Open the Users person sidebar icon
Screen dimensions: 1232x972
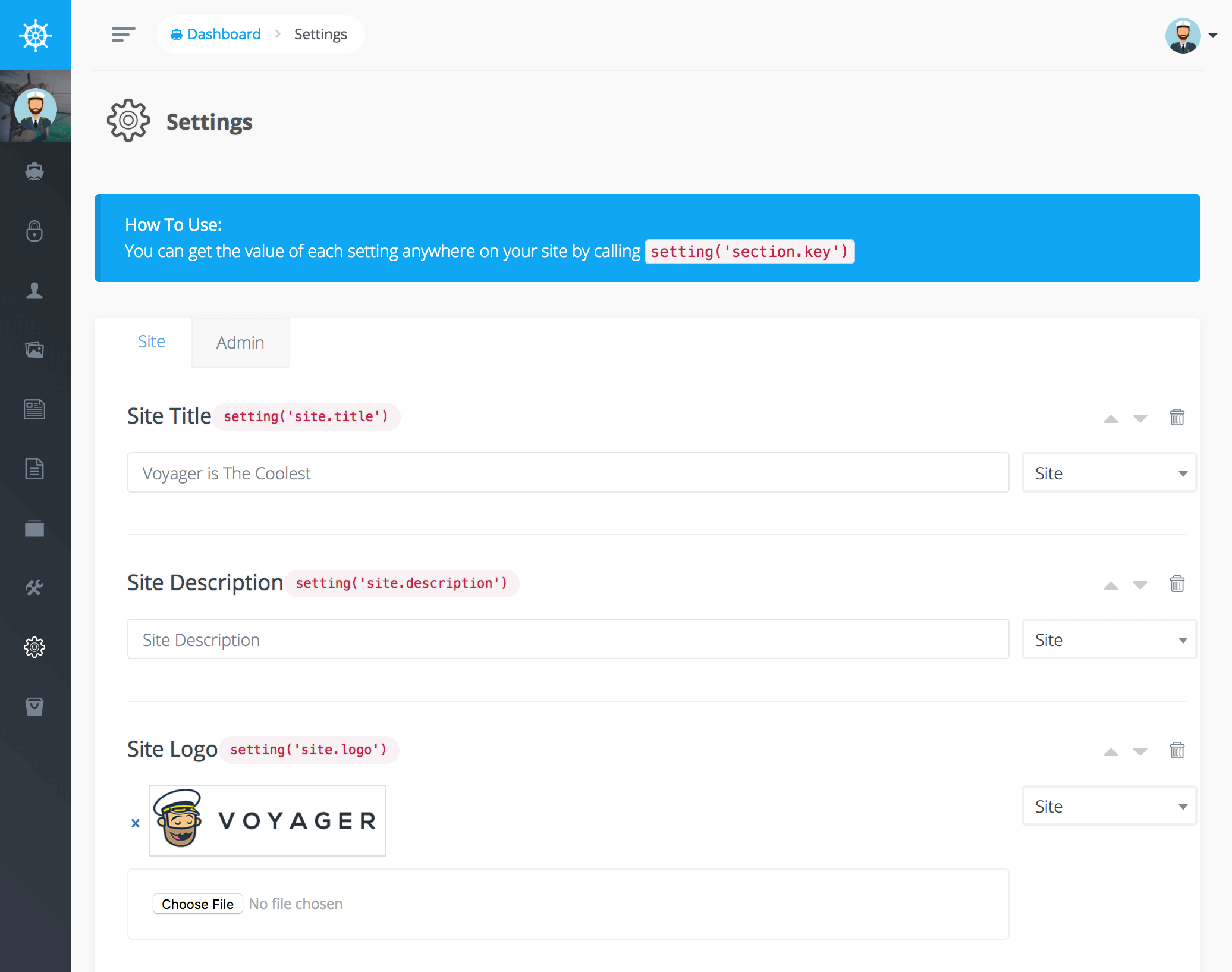34,290
